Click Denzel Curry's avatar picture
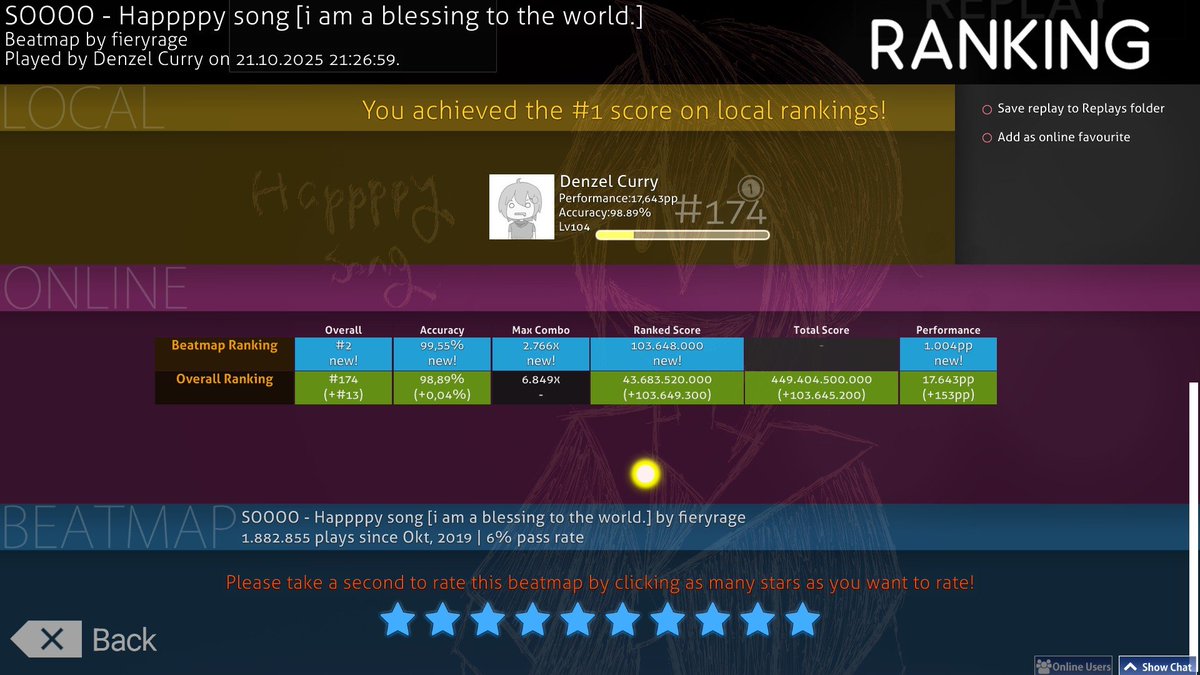Image resolution: width=1200 pixels, height=675 pixels. (521, 207)
